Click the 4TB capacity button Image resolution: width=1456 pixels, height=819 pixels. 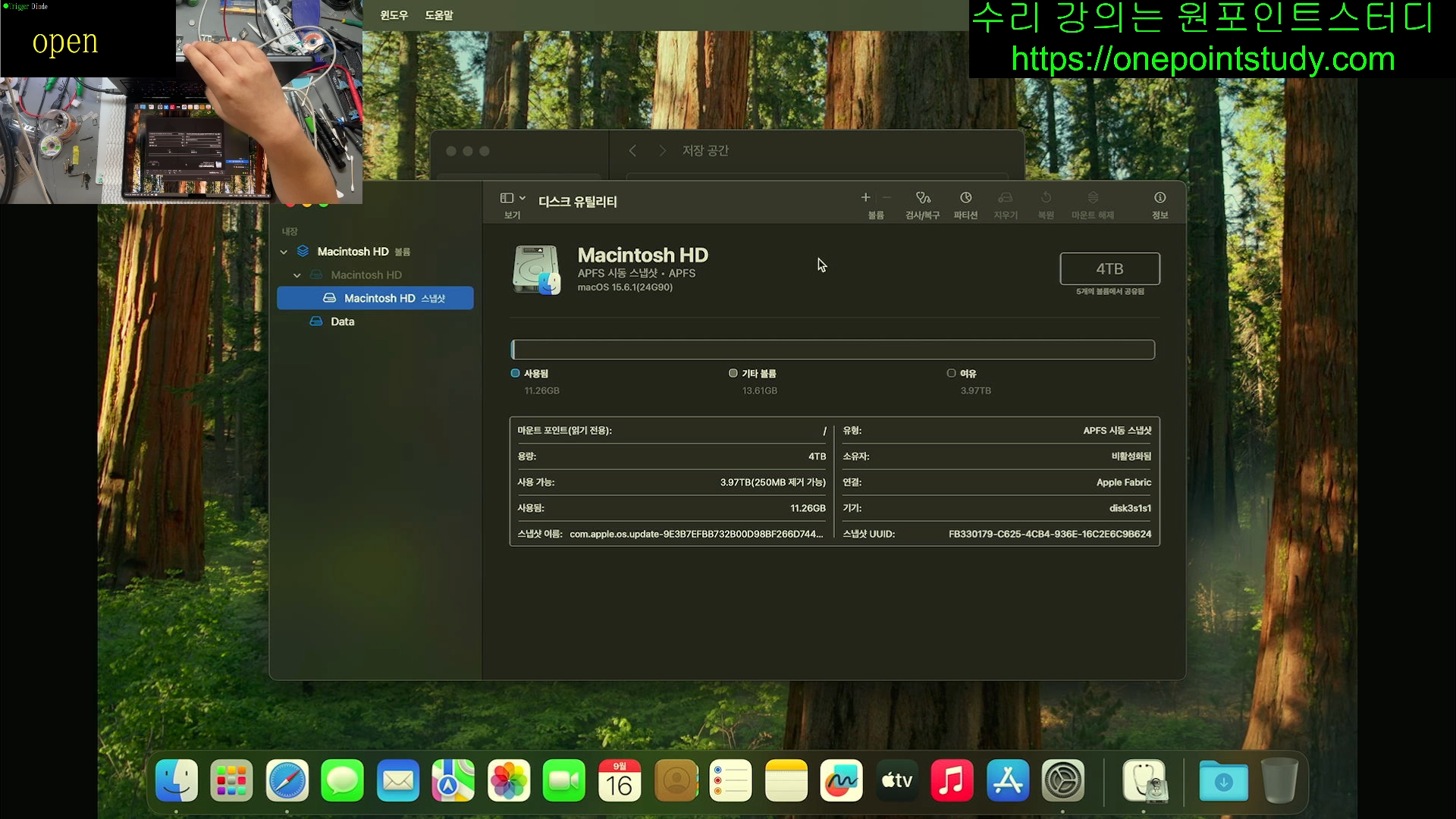pyautogui.click(x=1109, y=269)
